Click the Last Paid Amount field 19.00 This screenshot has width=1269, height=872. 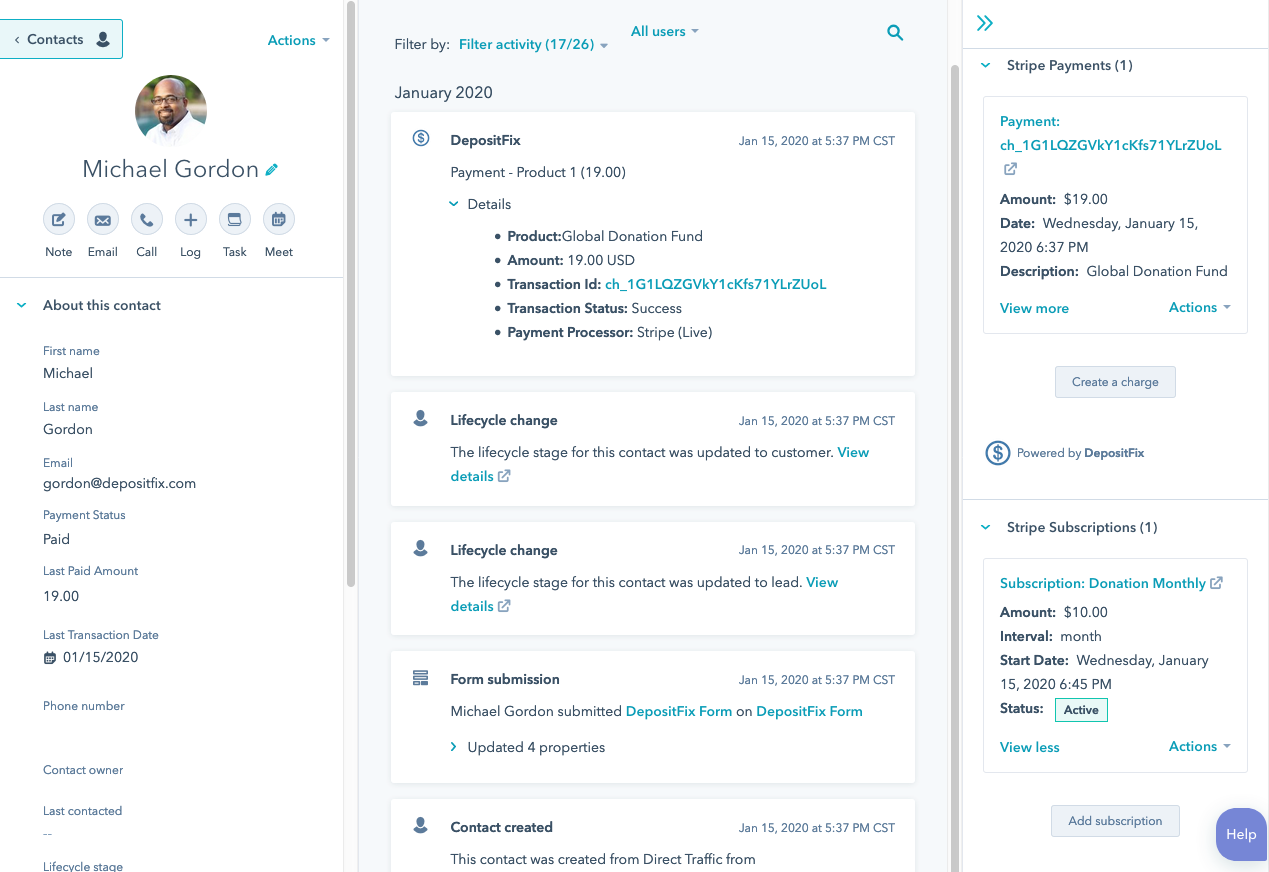[61, 596]
